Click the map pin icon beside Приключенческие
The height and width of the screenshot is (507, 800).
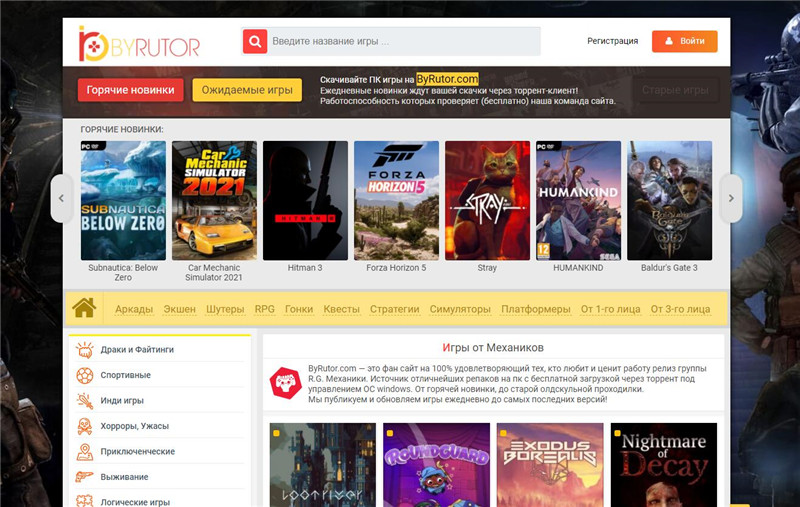pyautogui.click(x=85, y=452)
